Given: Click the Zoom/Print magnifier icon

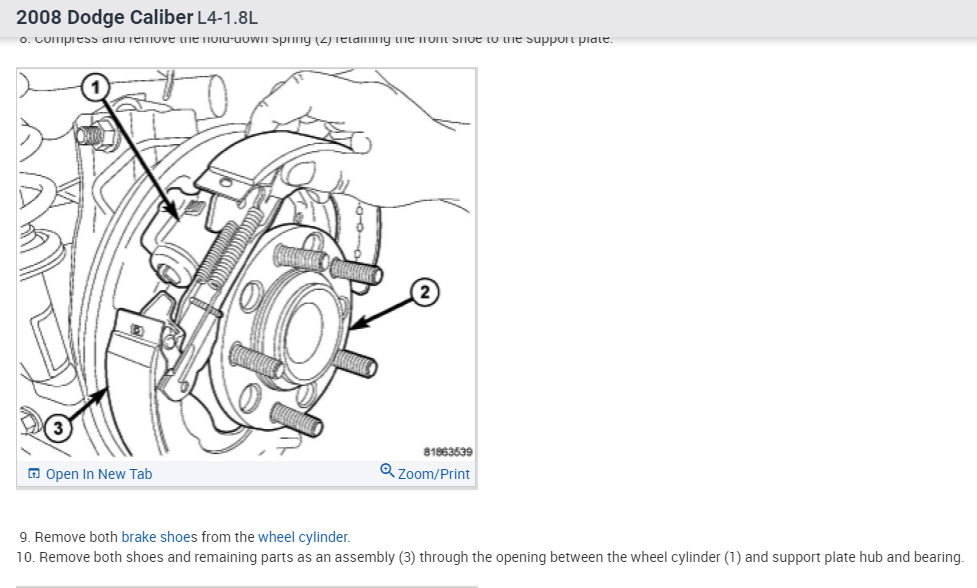Looking at the screenshot, I should click(x=387, y=471).
